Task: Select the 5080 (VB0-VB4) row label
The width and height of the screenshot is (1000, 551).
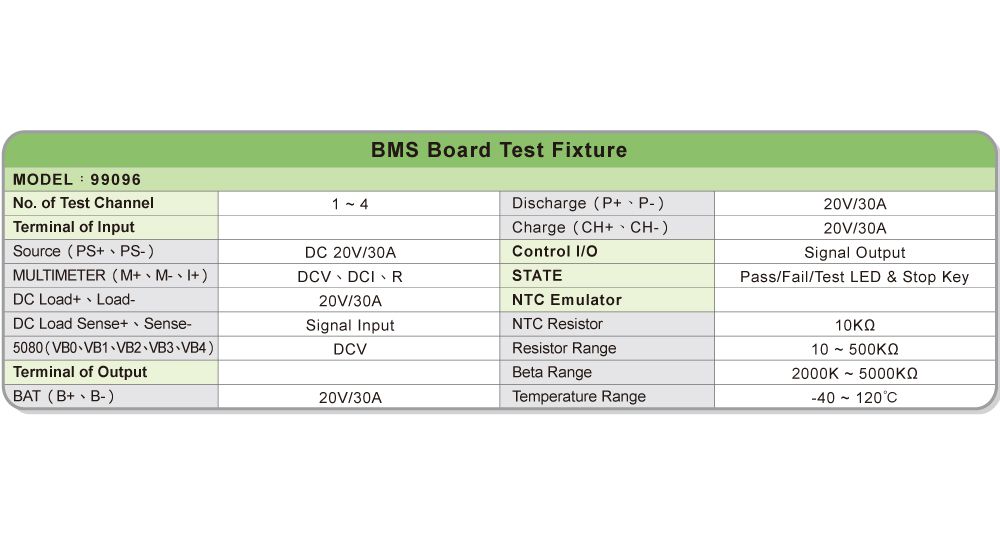Action: [x=114, y=348]
